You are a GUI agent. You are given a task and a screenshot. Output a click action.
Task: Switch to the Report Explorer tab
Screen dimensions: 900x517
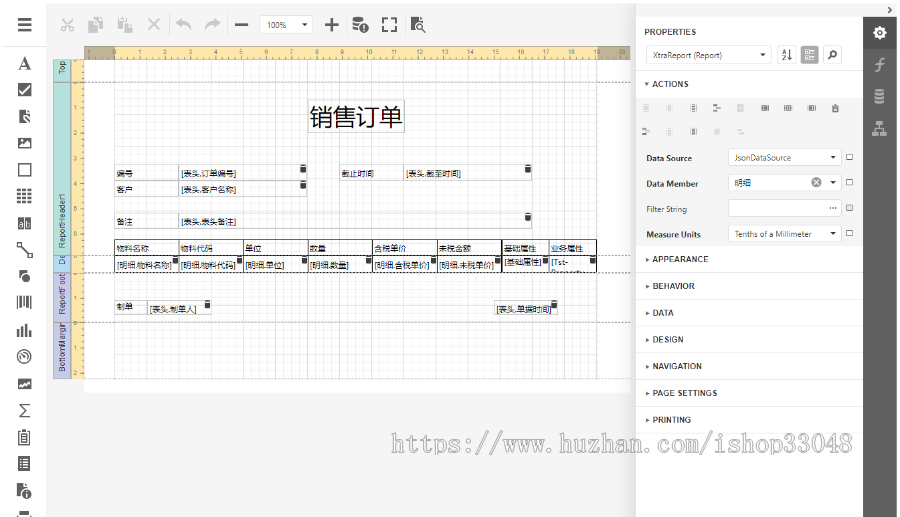point(879,127)
